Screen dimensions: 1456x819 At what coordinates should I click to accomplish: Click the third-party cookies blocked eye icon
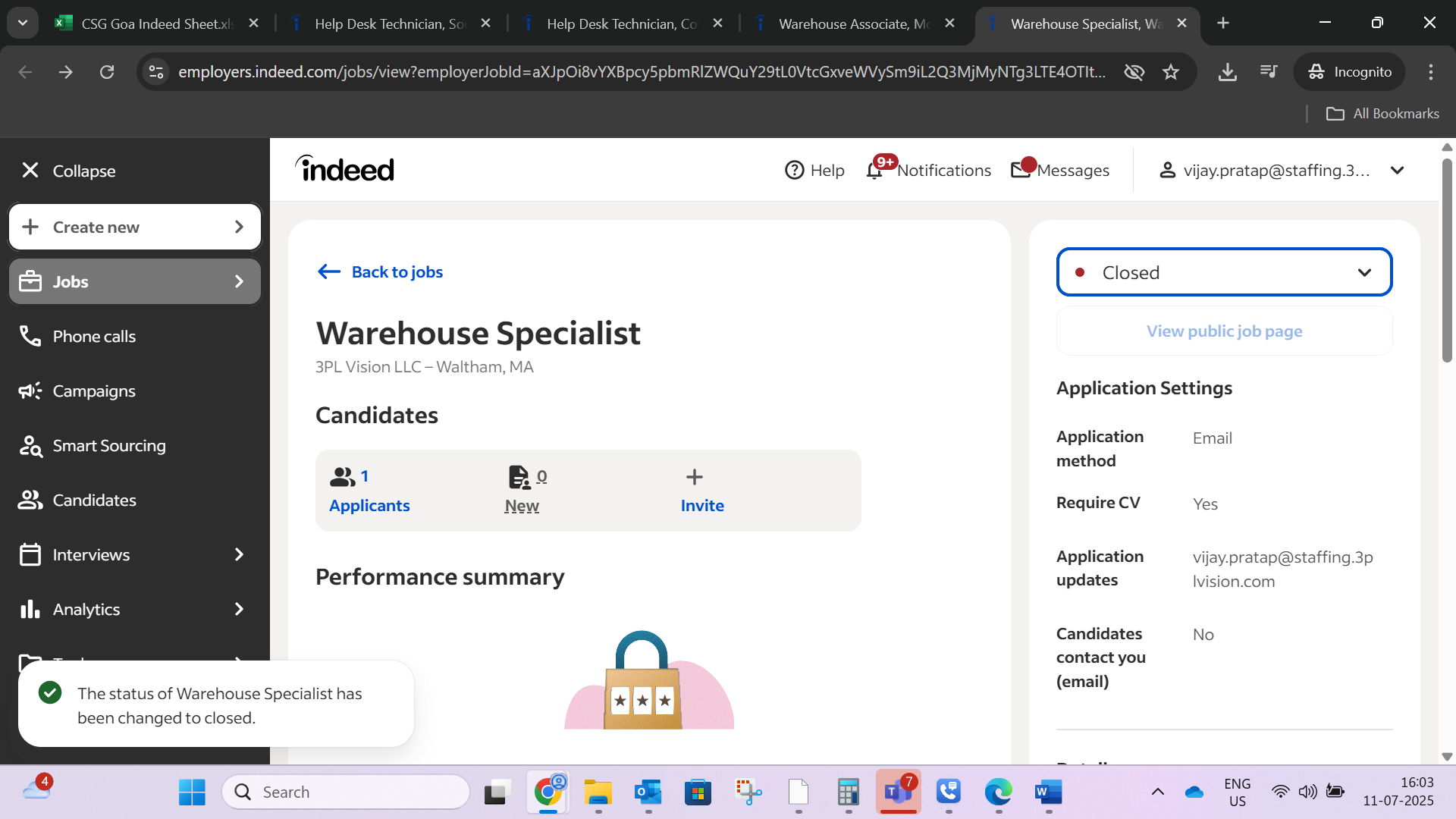pyautogui.click(x=1134, y=72)
